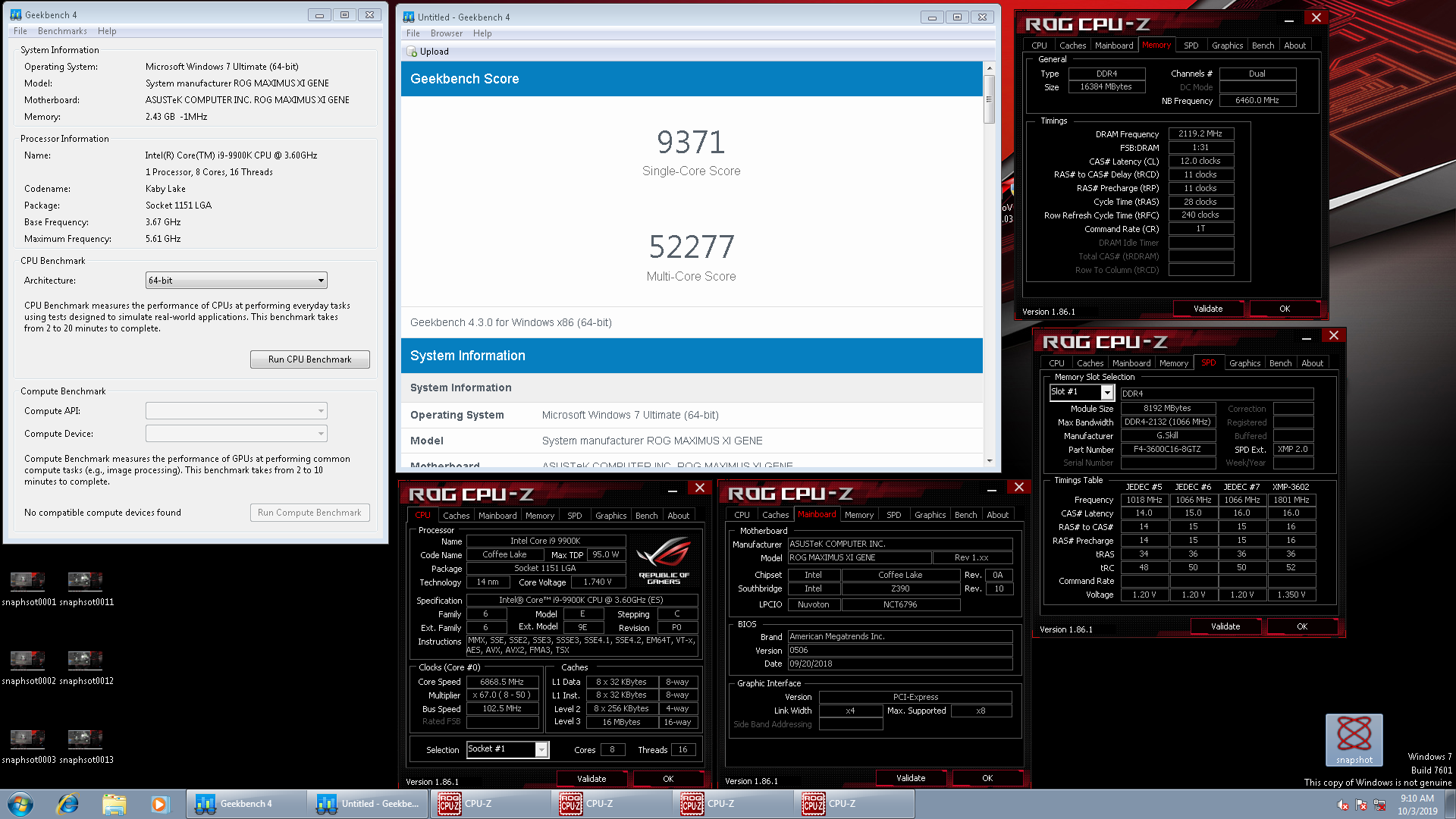The image size is (1456, 819).
Task: Open the snaphsot0002 desktop icon
Action: point(28,667)
